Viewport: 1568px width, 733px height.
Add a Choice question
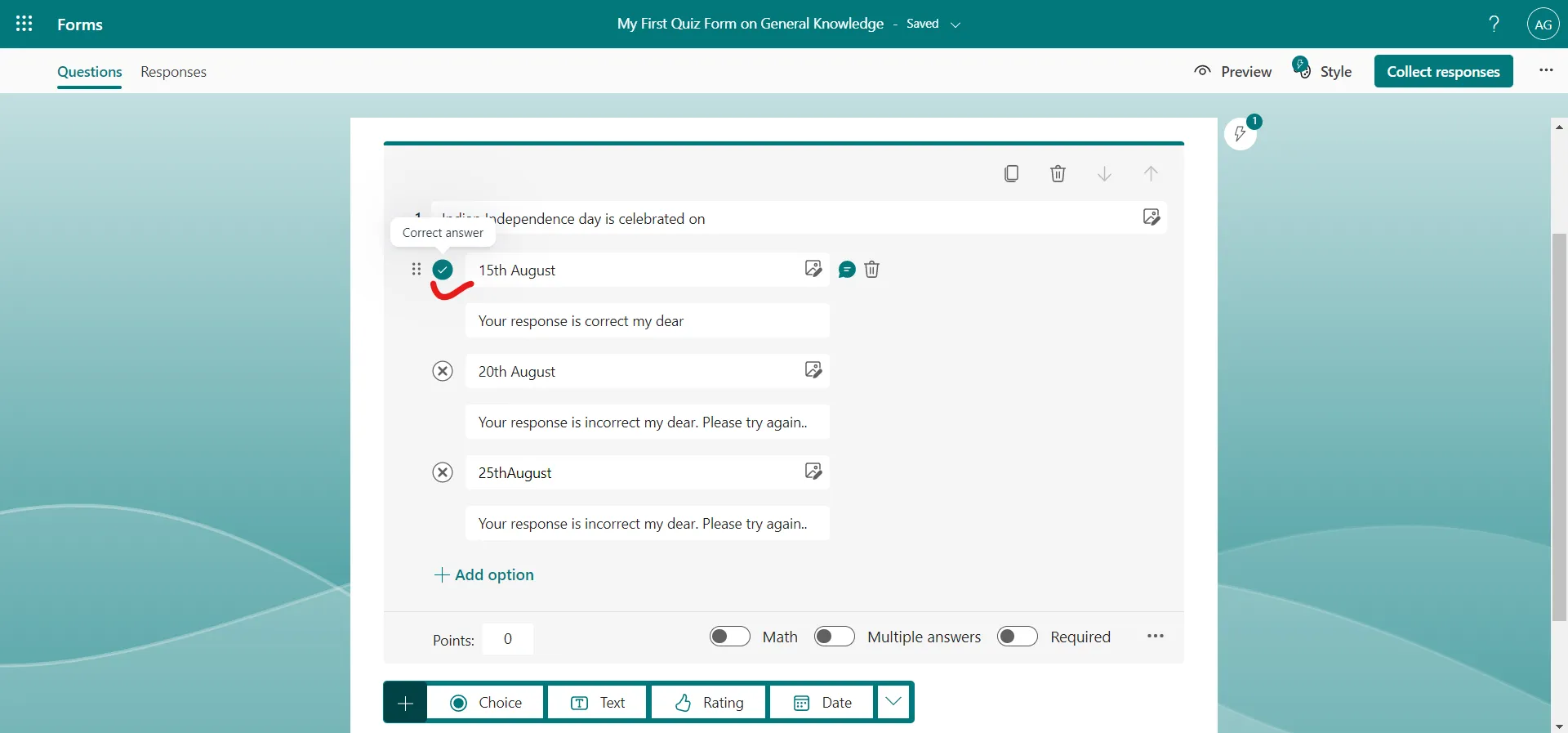(485, 703)
